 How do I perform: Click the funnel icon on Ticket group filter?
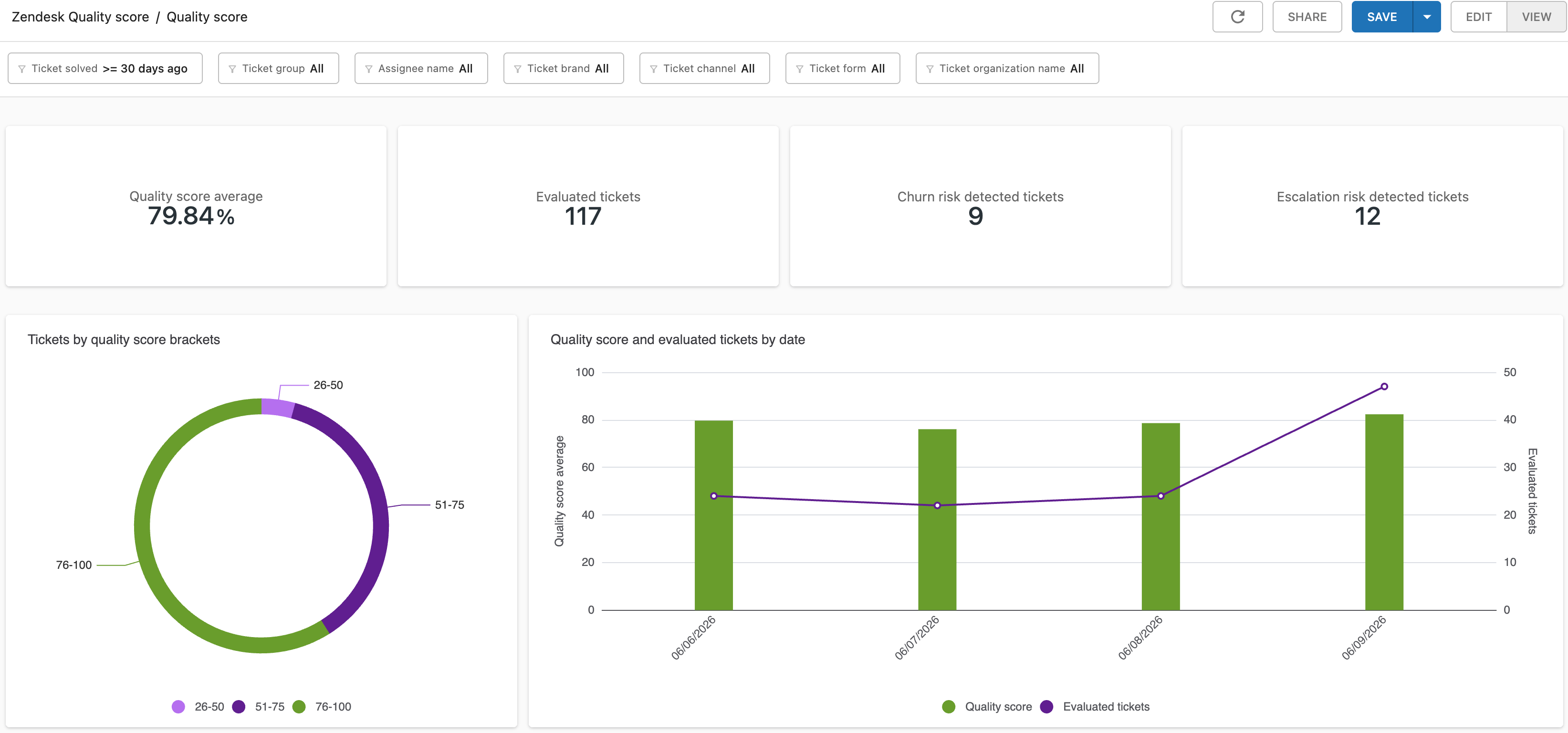pyautogui.click(x=232, y=69)
